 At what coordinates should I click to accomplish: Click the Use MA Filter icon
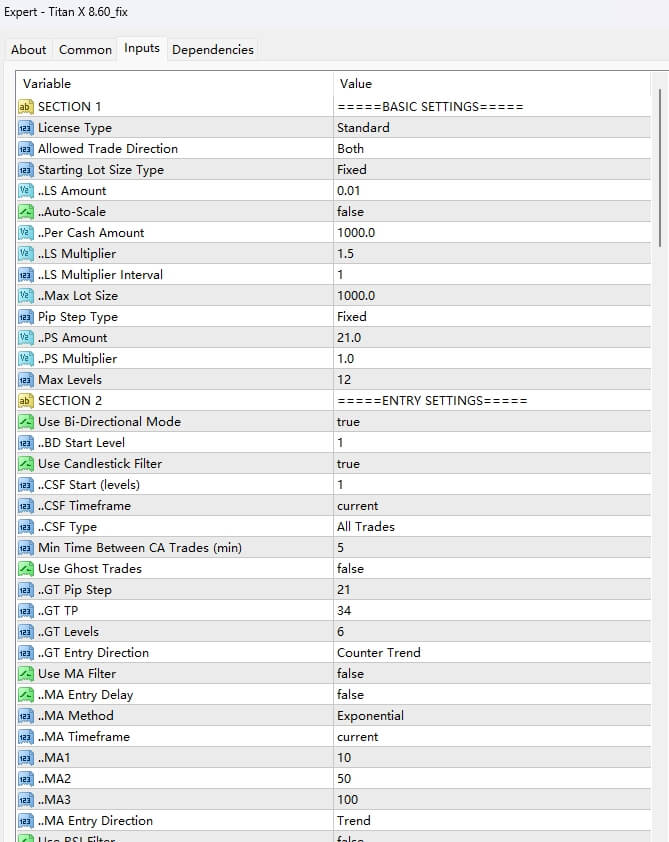coord(25,673)
